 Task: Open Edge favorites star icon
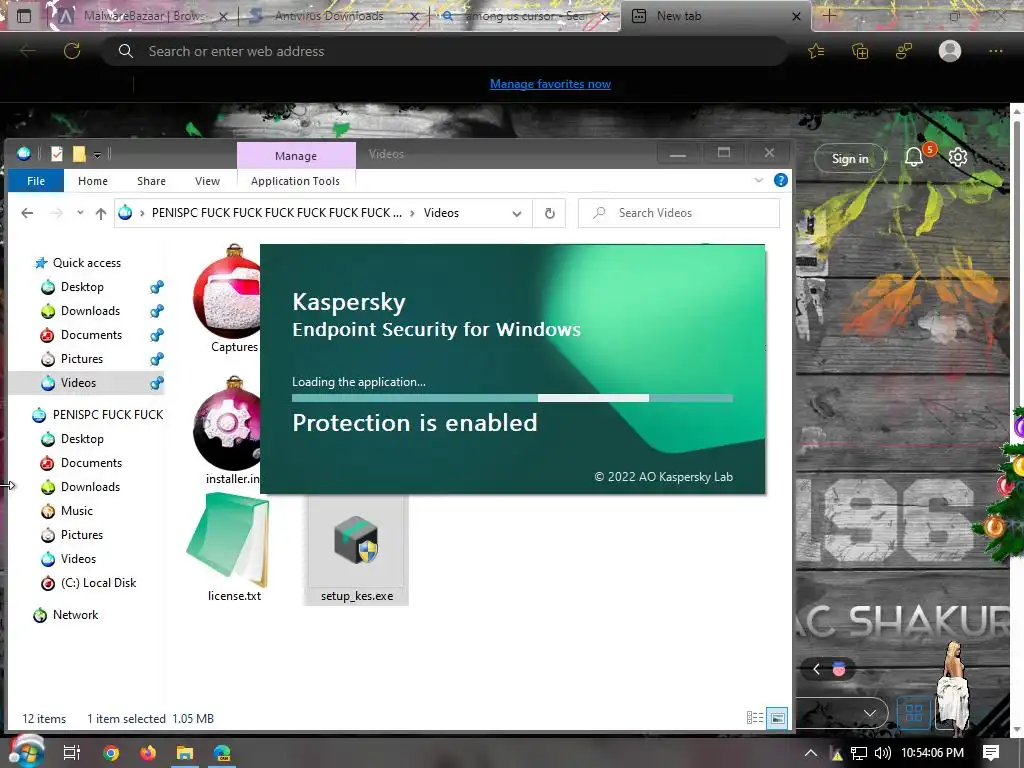(x=816, y=51)
